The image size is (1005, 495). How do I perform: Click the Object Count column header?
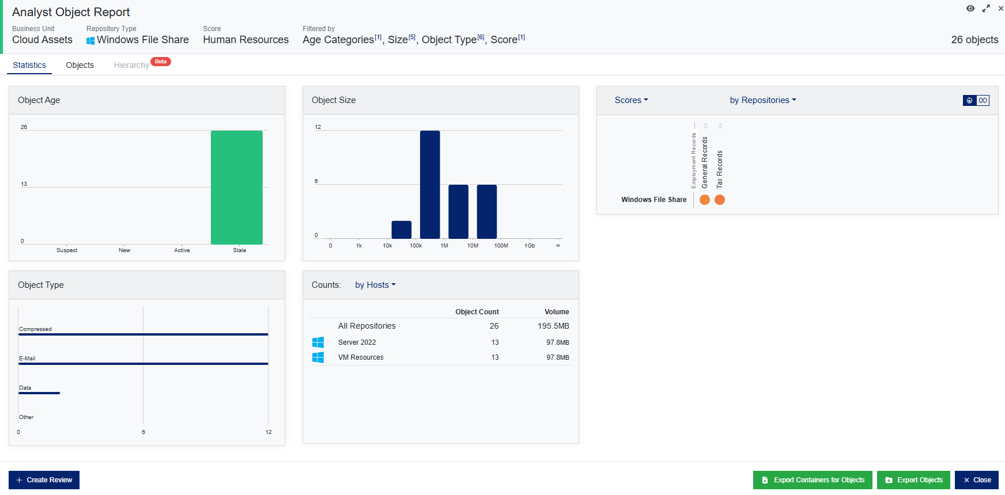(x=477, y=312)
